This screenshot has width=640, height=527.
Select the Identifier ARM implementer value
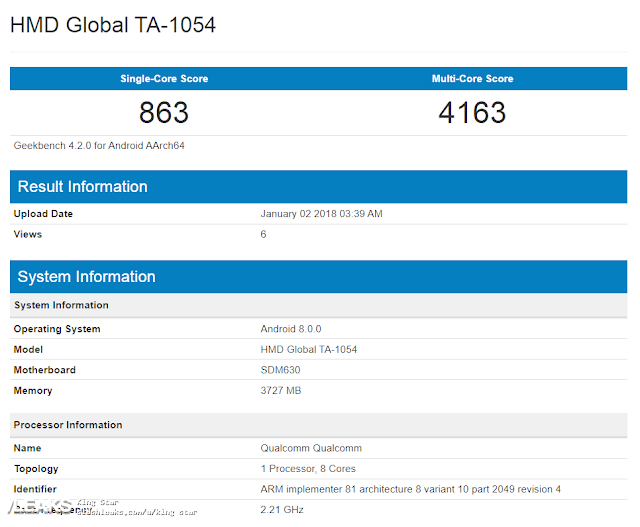click(411, 489)
